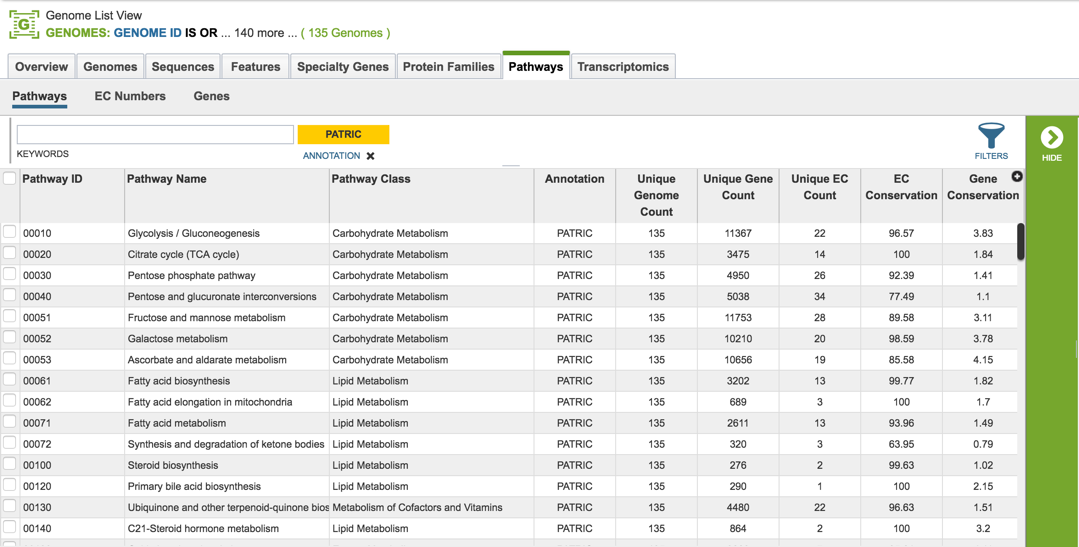Check the box for pathway 00020
Viewport: 1079px width, 547px height.
click(10, 253)
